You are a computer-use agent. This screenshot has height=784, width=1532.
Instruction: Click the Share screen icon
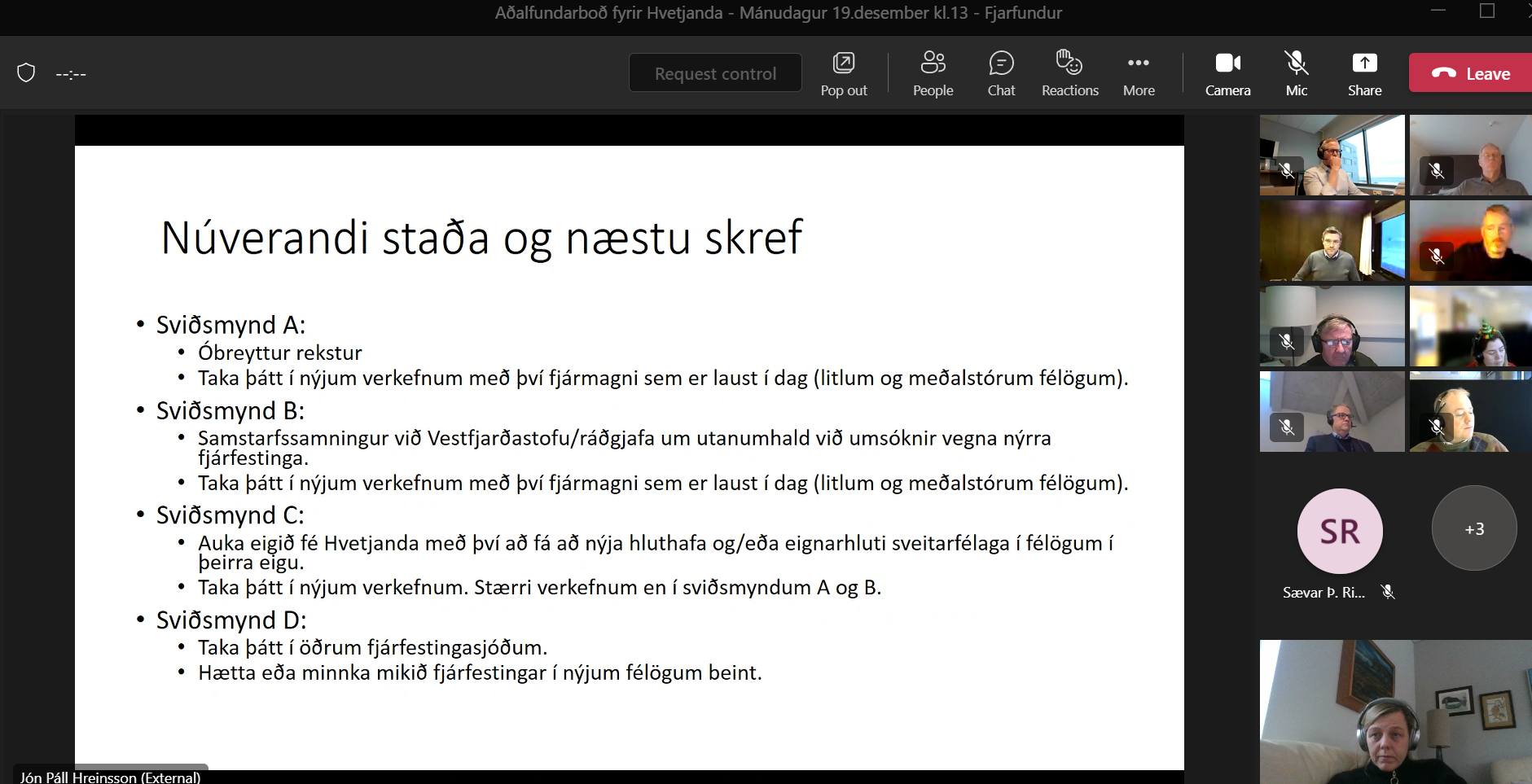pos(1364,73)
